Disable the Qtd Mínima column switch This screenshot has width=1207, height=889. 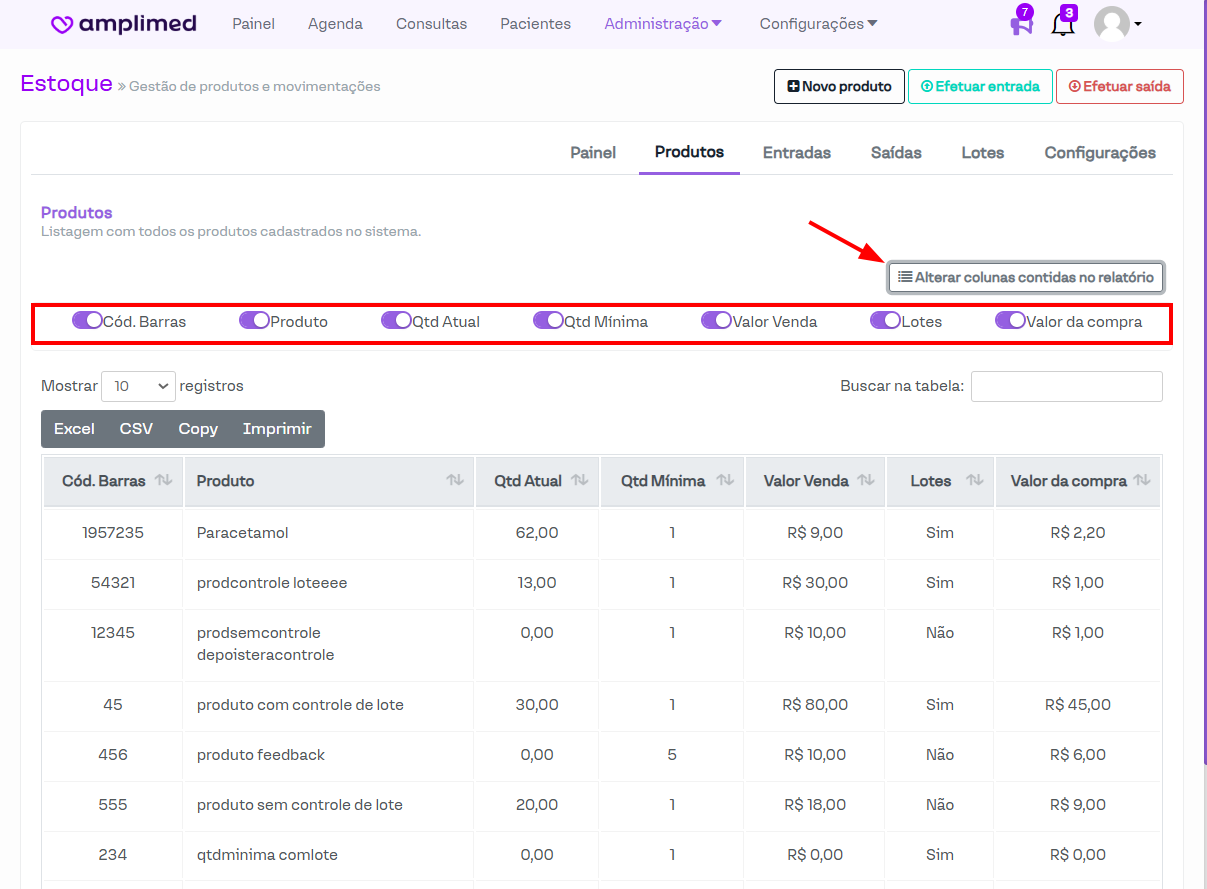point(548,321)
